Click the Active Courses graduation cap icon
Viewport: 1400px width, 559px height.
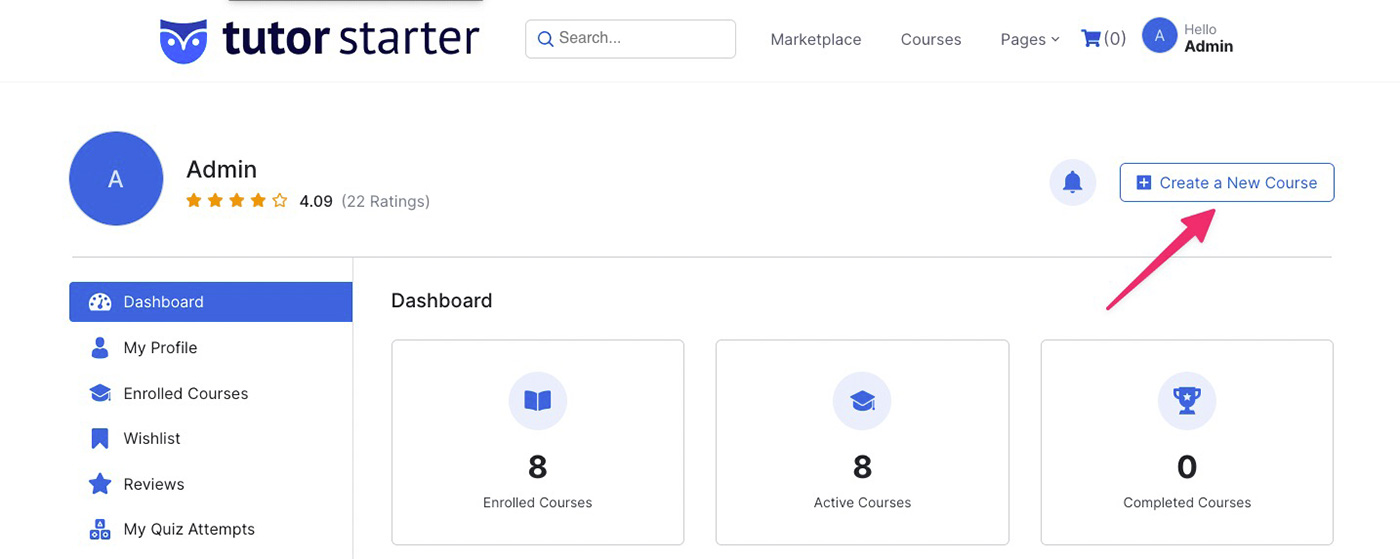pos(862,401)
